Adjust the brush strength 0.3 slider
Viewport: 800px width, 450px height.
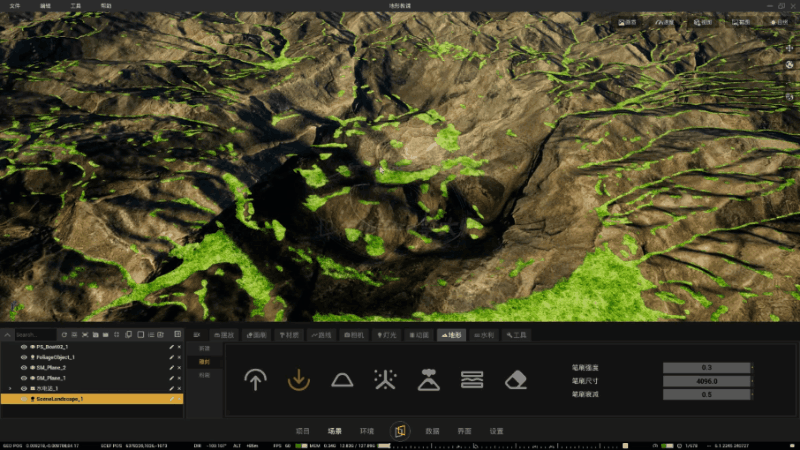[x=707, y=367]
